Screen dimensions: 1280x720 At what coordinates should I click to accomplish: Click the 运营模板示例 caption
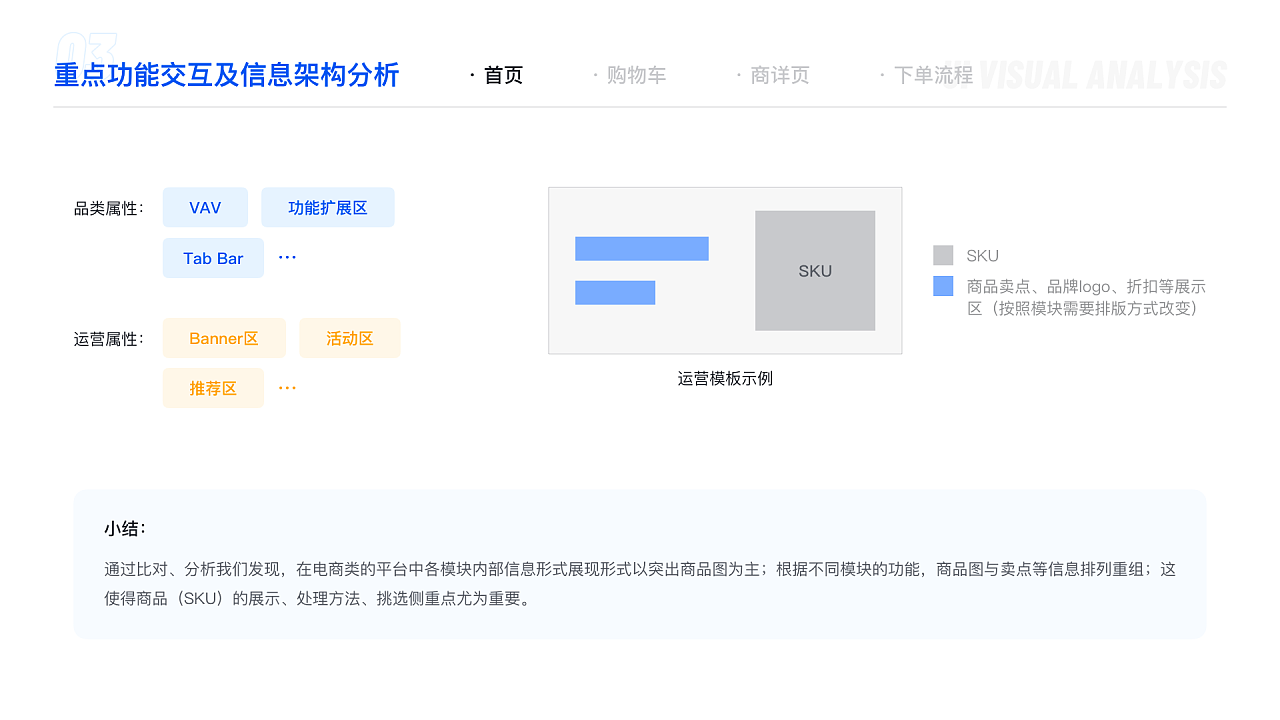pyautogui.click(x=725, y=378)
